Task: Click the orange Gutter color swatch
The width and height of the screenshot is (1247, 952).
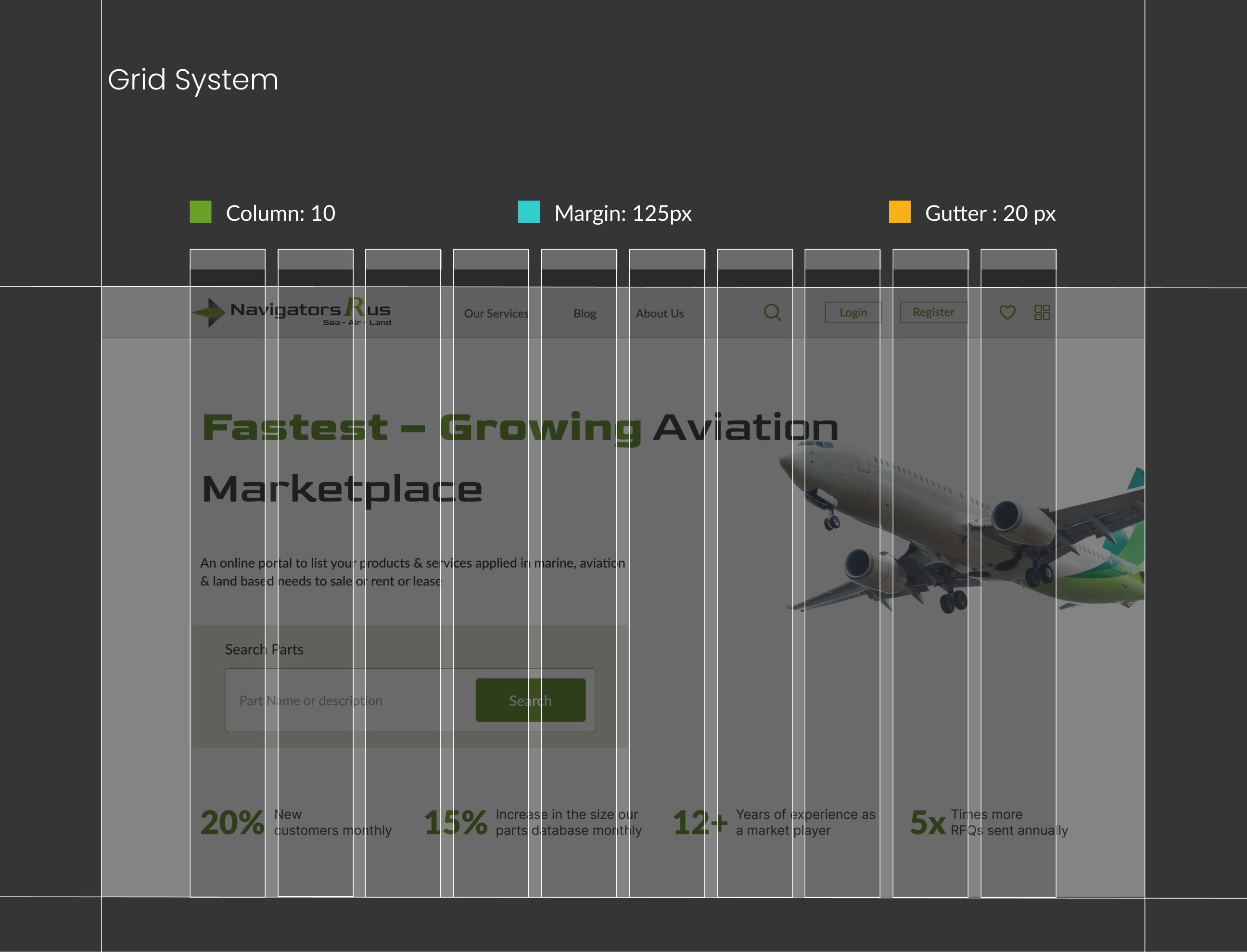Action: pos(899,212)
